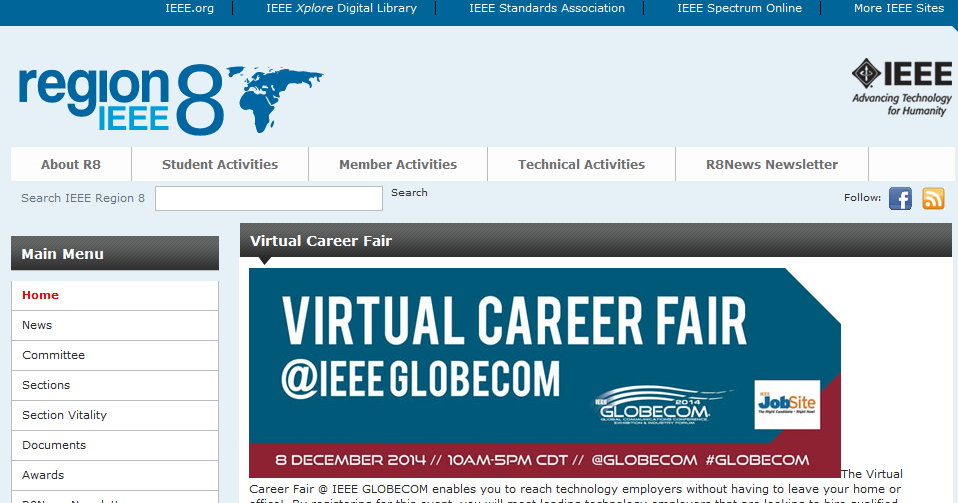Click the Virtual Career Fair heading
This screenshot has width=958, height=503.
click(x=321, y=241)
